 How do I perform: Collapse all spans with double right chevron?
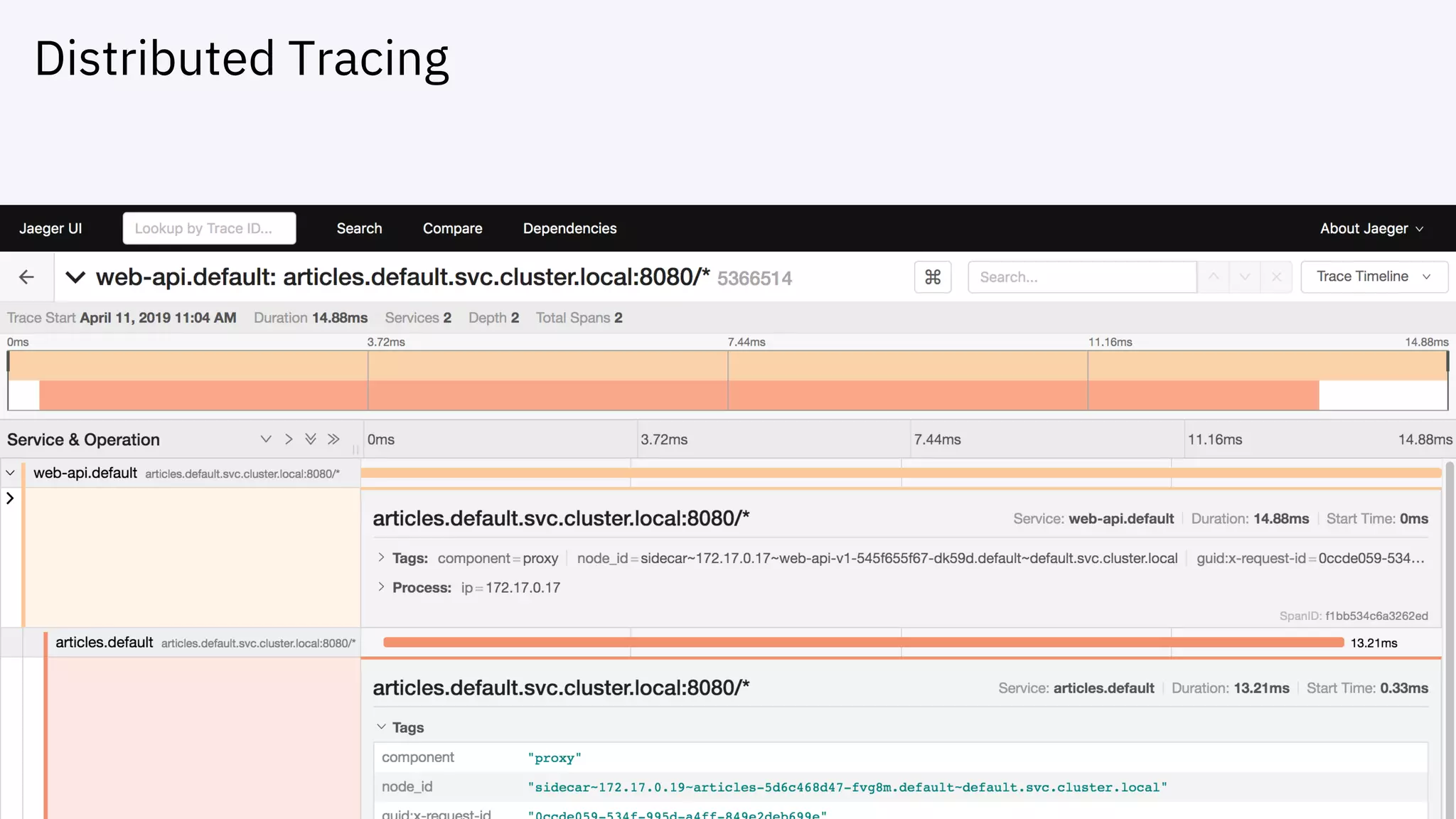[333, 439]
